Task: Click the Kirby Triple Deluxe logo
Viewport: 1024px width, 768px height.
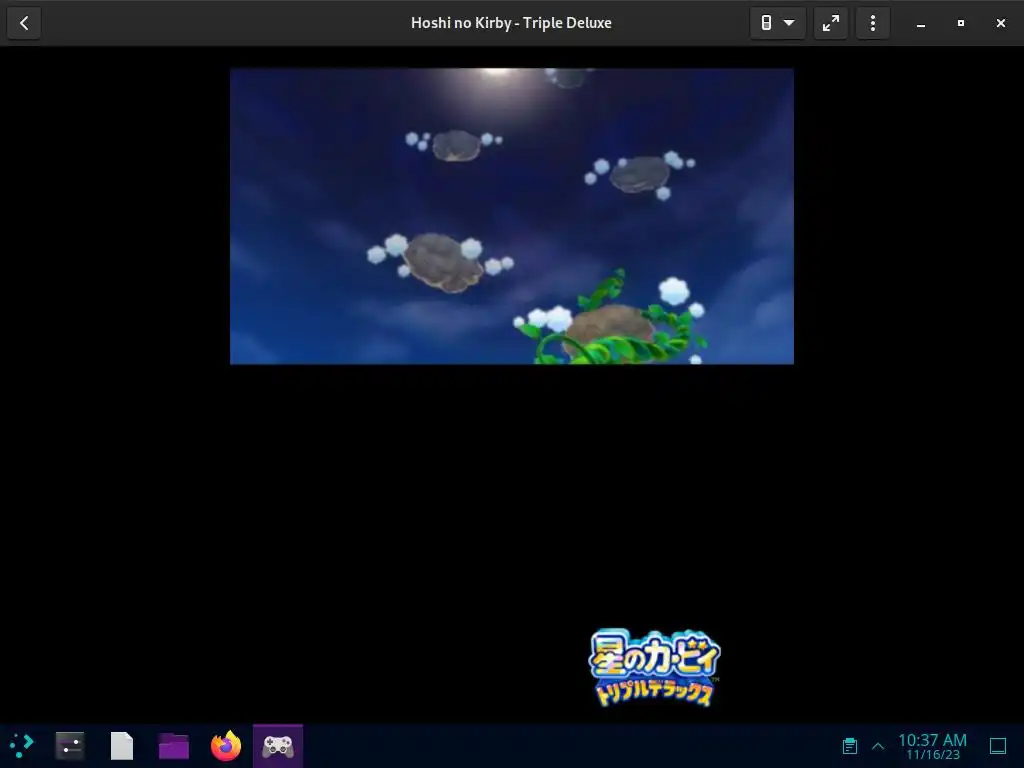Action: coord(654,667)
